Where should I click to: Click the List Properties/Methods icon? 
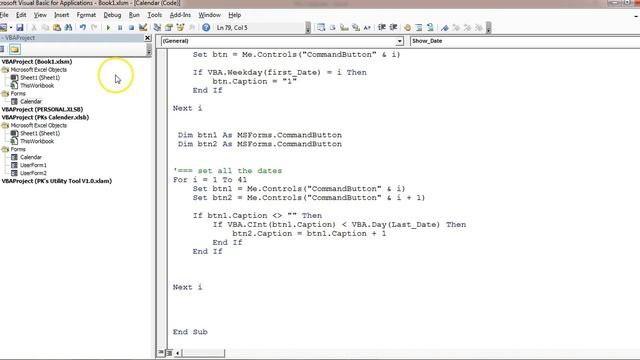[321, 27]
